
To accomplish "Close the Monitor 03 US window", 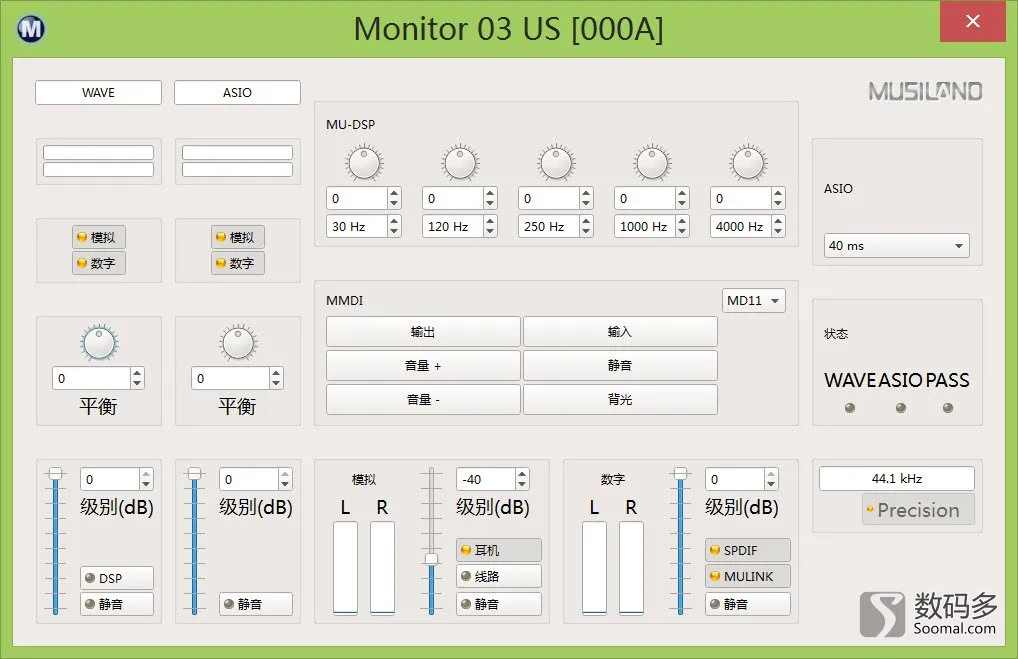I will [973, 21].
